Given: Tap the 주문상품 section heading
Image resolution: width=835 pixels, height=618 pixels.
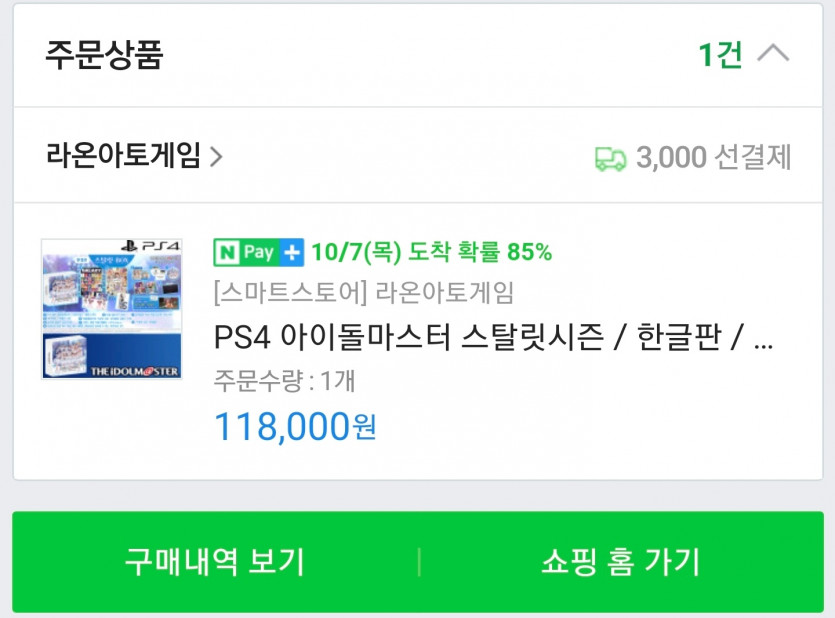Looking at the screenshot, I should (x=104, y=54).
